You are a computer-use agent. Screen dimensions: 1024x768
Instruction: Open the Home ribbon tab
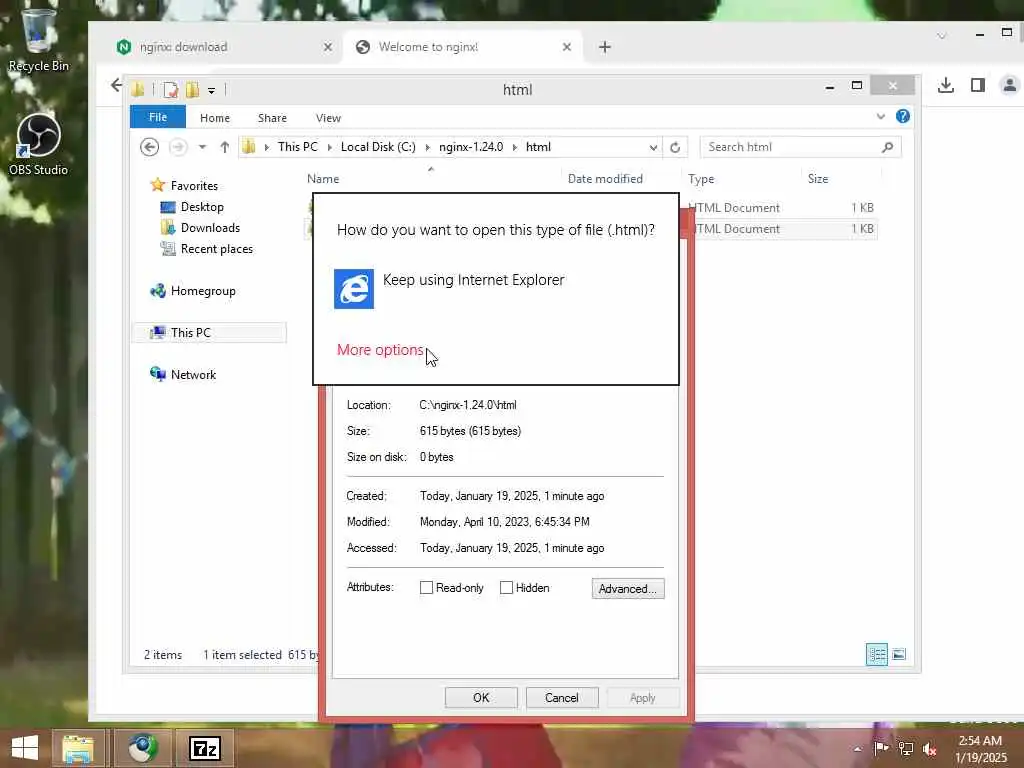click(215, 118)
